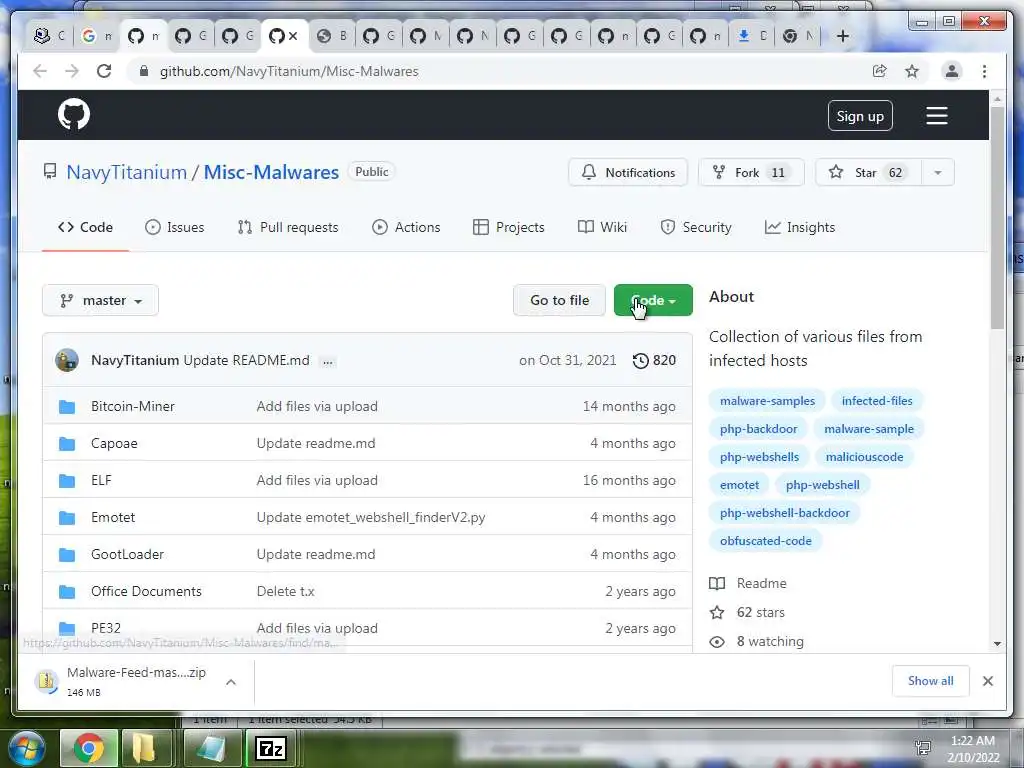Select the infected-files topic tag
1024x768 pixels.
click(877, 401)
